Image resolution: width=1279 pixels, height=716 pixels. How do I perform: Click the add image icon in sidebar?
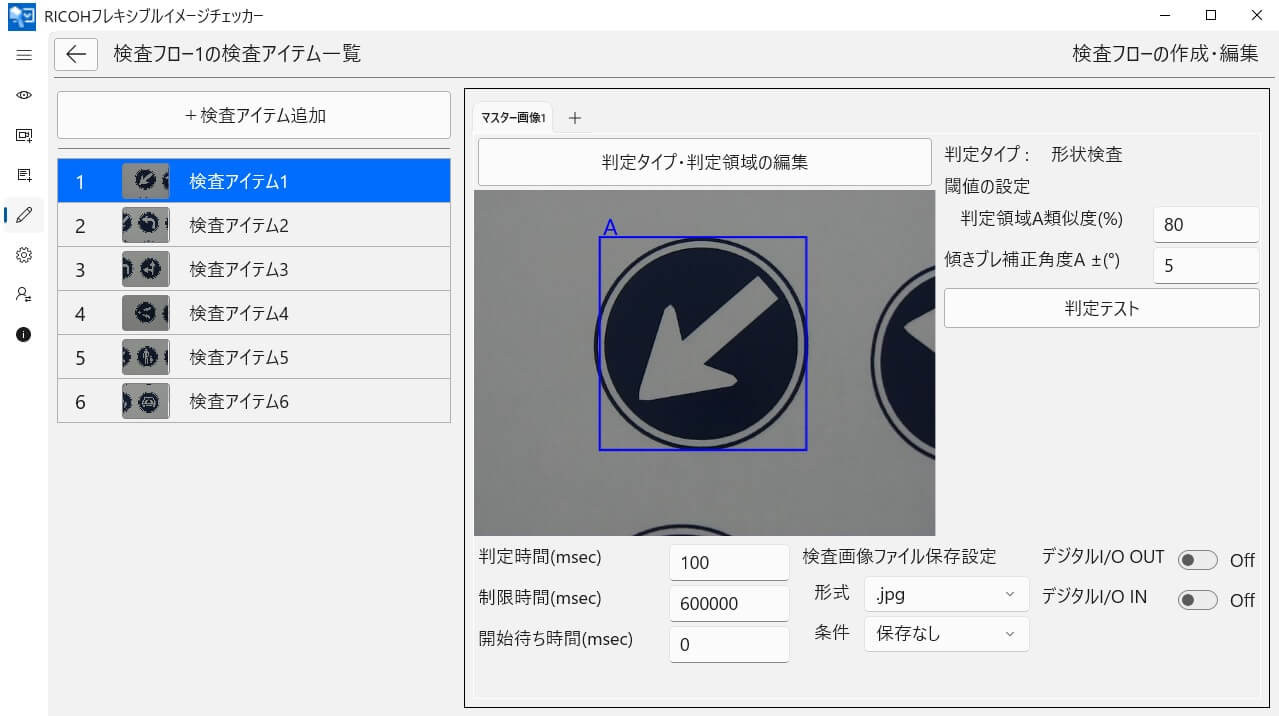pos(24,135)
